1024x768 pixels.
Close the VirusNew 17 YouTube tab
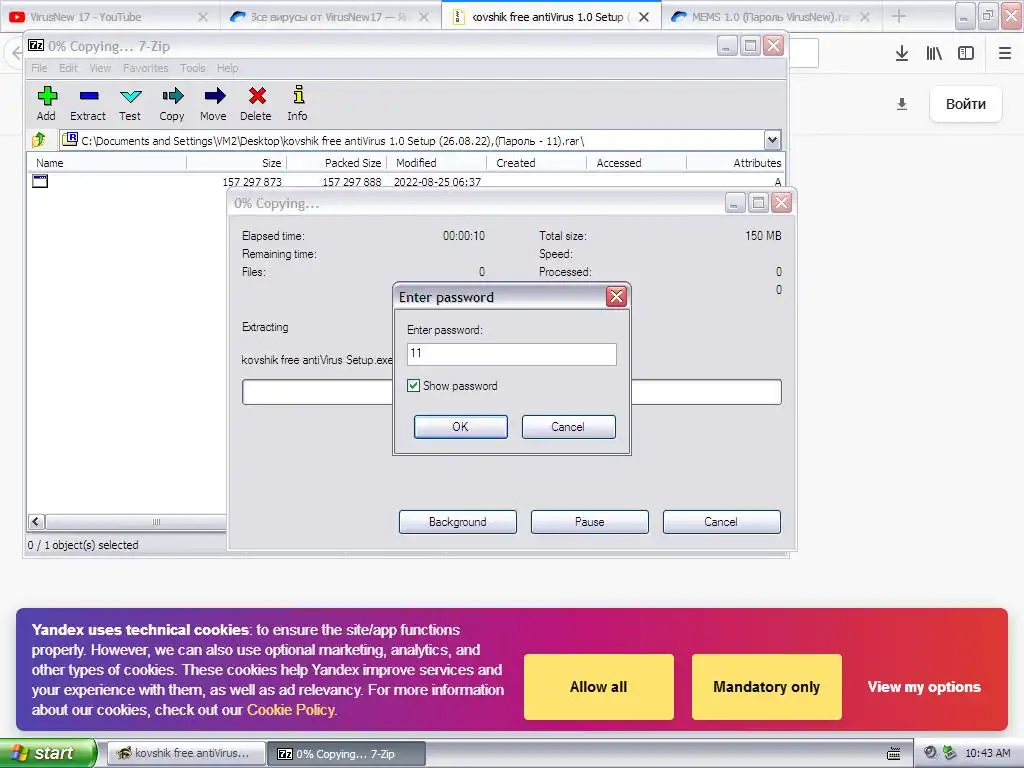(202, 17)
